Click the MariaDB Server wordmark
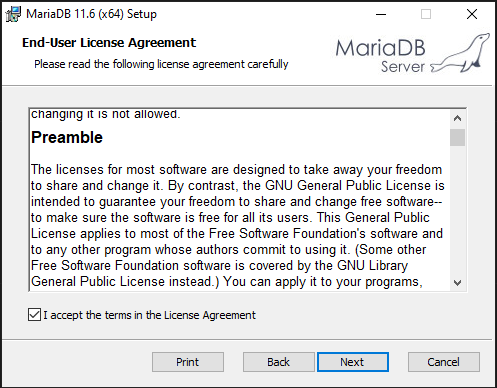The height and width of the screenshot is (388, 497). (x=381, y=56)
